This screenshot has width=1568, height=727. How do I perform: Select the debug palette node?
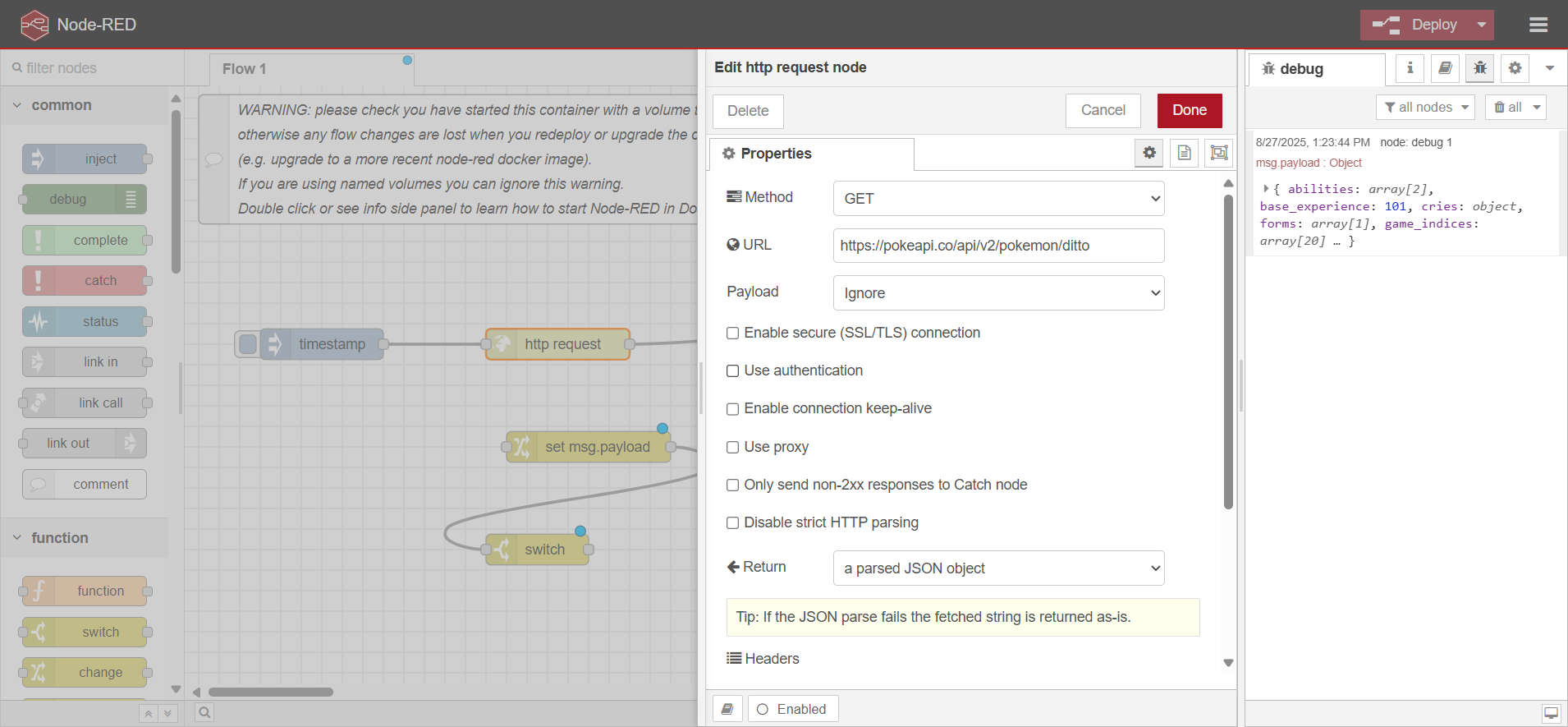(x=85, y=199)
